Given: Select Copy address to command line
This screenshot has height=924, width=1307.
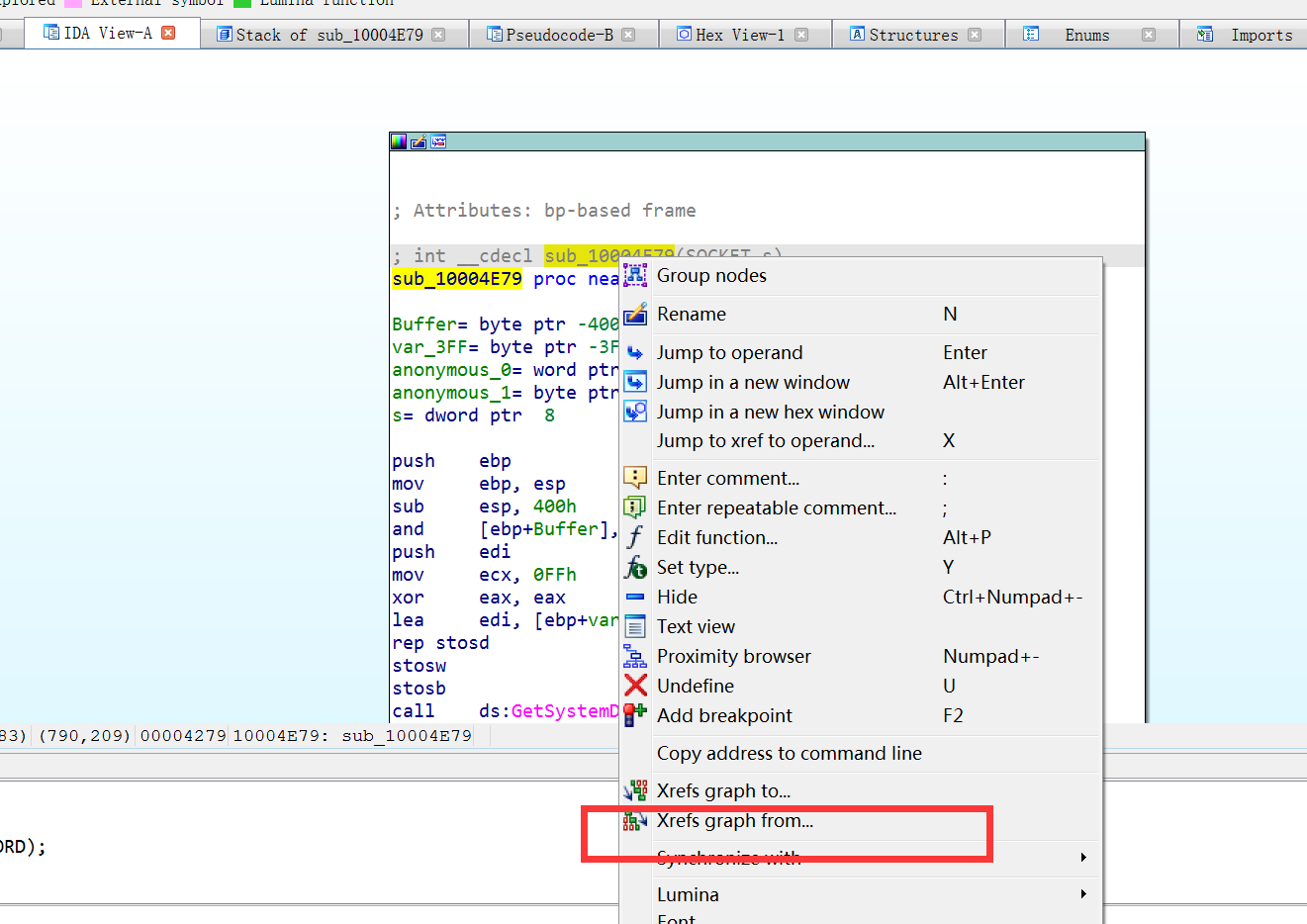Looking at the screenshot, I should 860,754.
